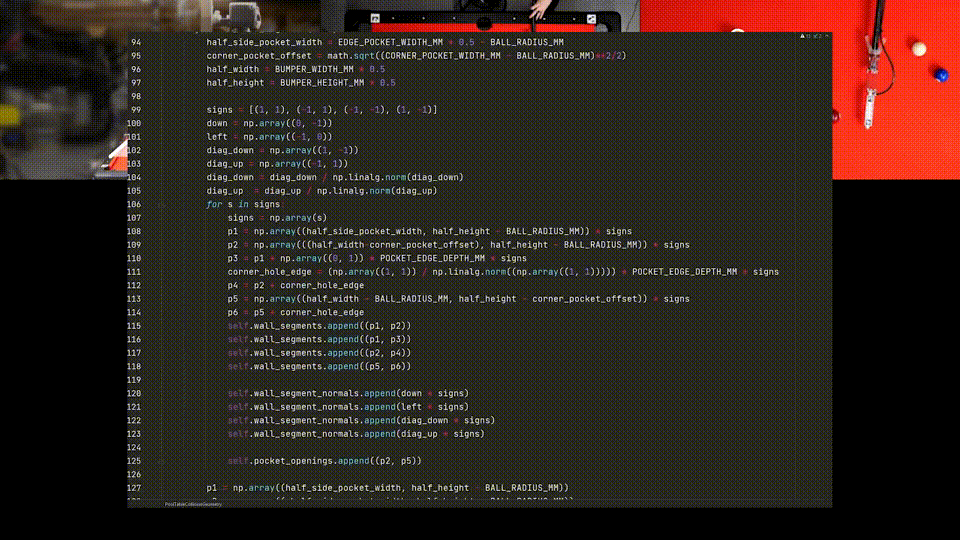Click the text half_side_pocket_width on line 94
The height and width of the screenshot is (540, 960).
[264, 42]
